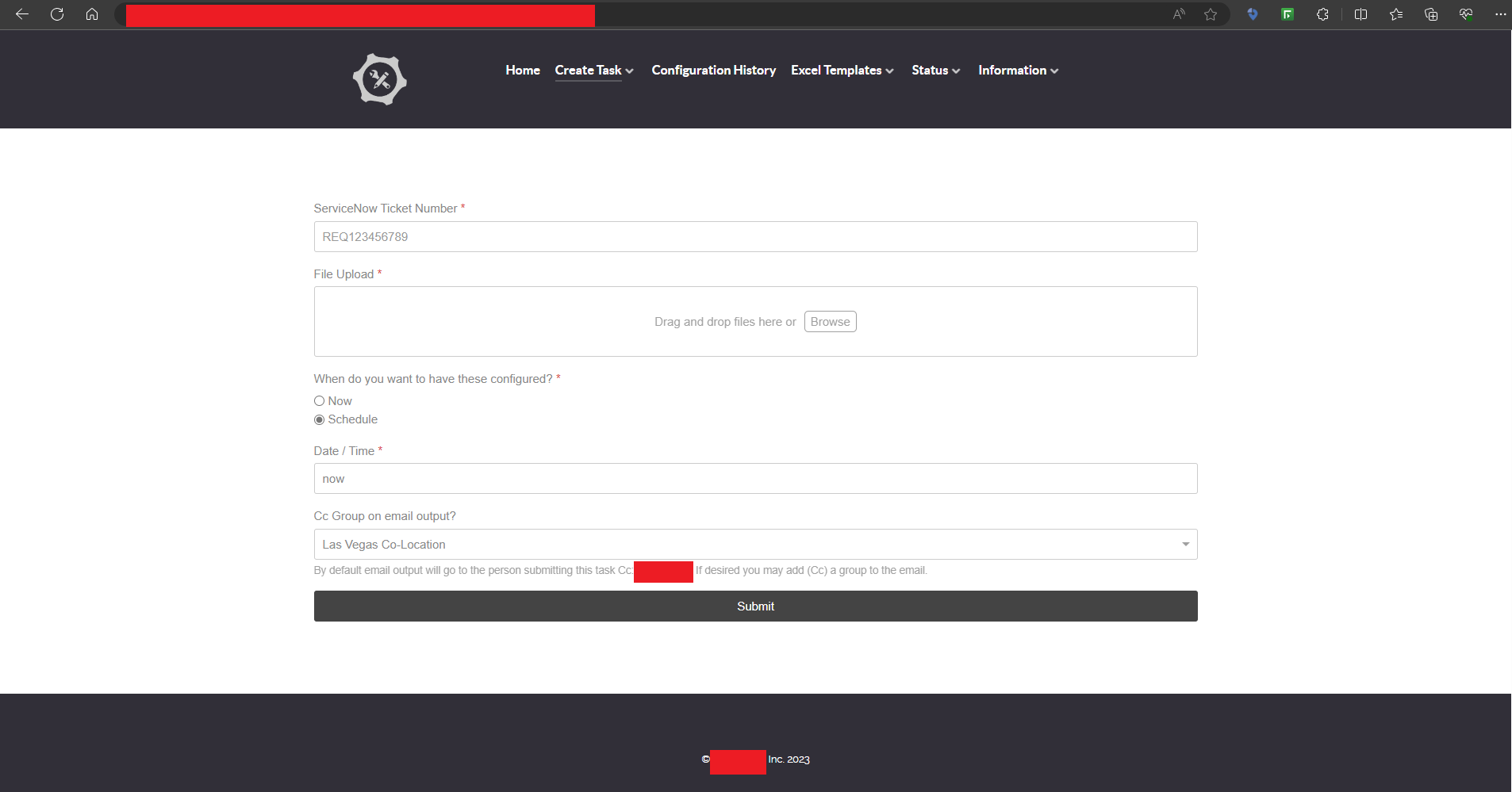Click the Read aloud icon
The width and height of the screenshot is (1512, 792).
pos(1179,14)
